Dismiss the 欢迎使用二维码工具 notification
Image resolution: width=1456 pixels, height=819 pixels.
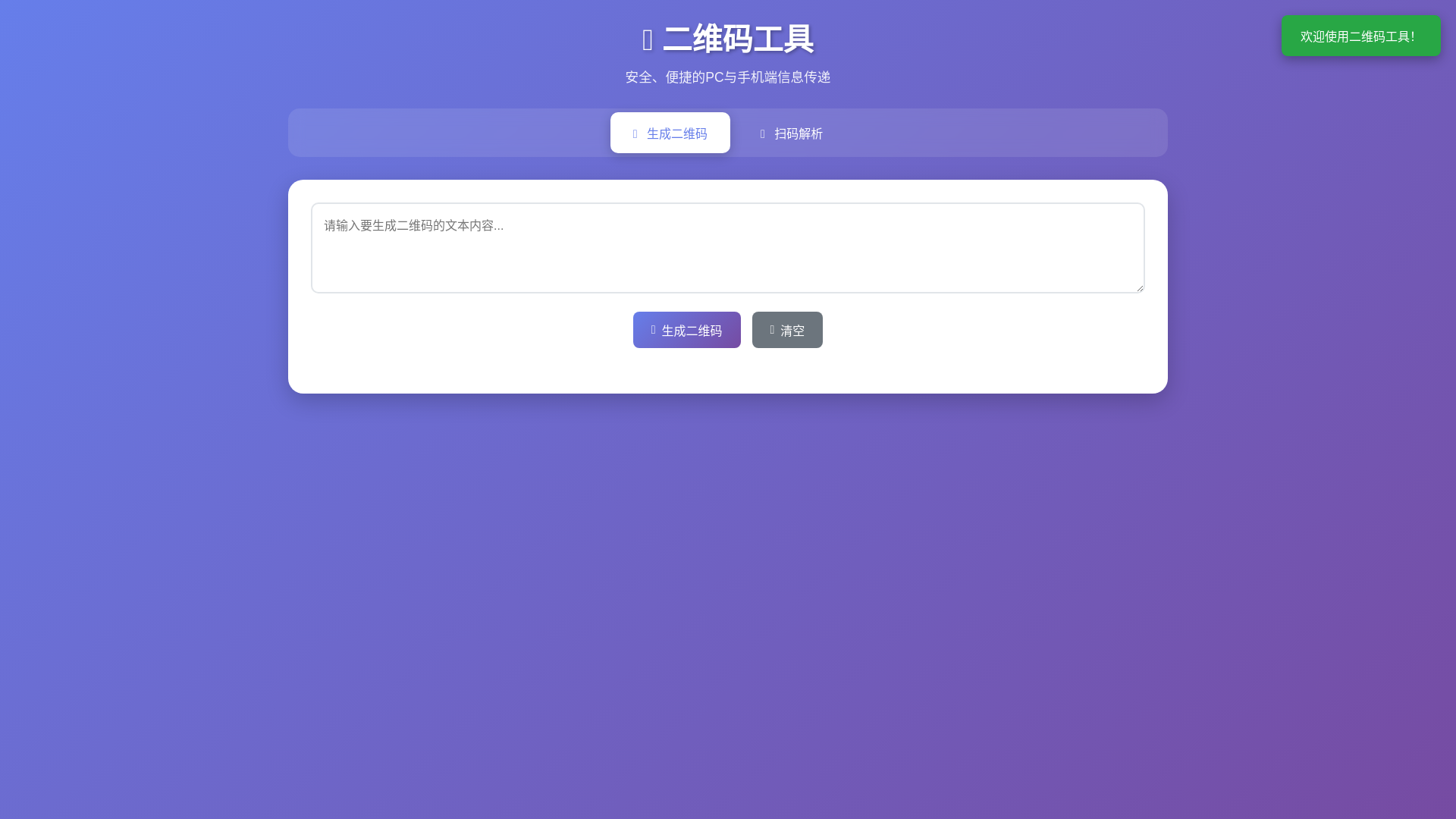[1361, 36]
